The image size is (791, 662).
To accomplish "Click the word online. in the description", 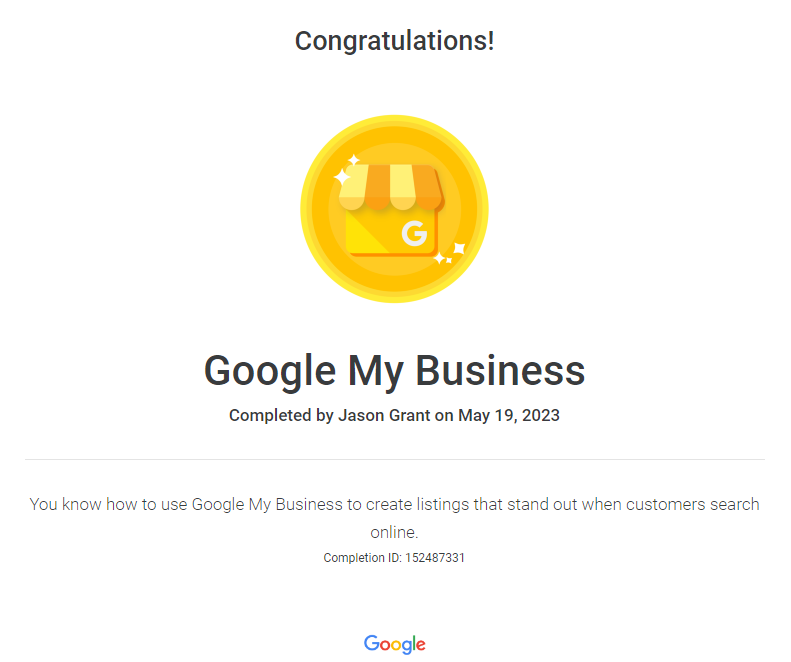I will (394, 532).
